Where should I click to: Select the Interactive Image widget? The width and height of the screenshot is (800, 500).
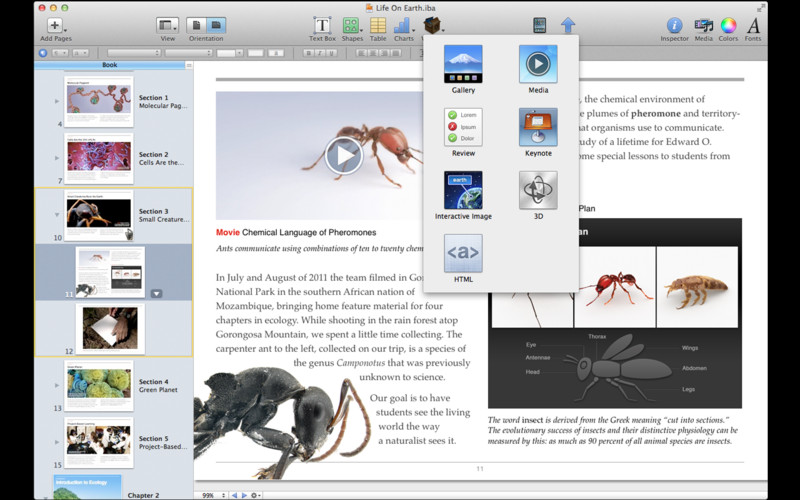pos(463,190)
